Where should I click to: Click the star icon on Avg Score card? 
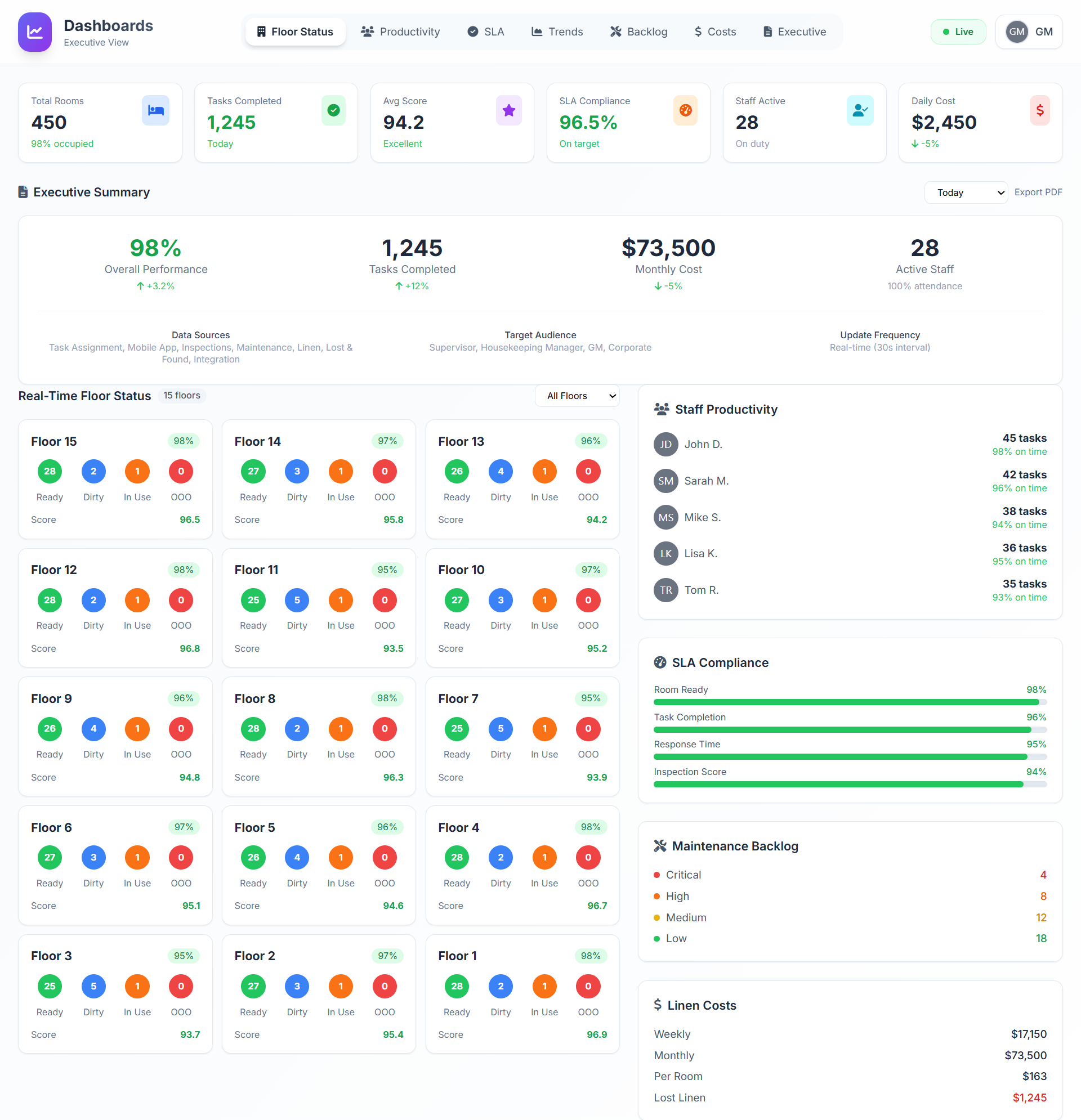(x=509, y=110)
